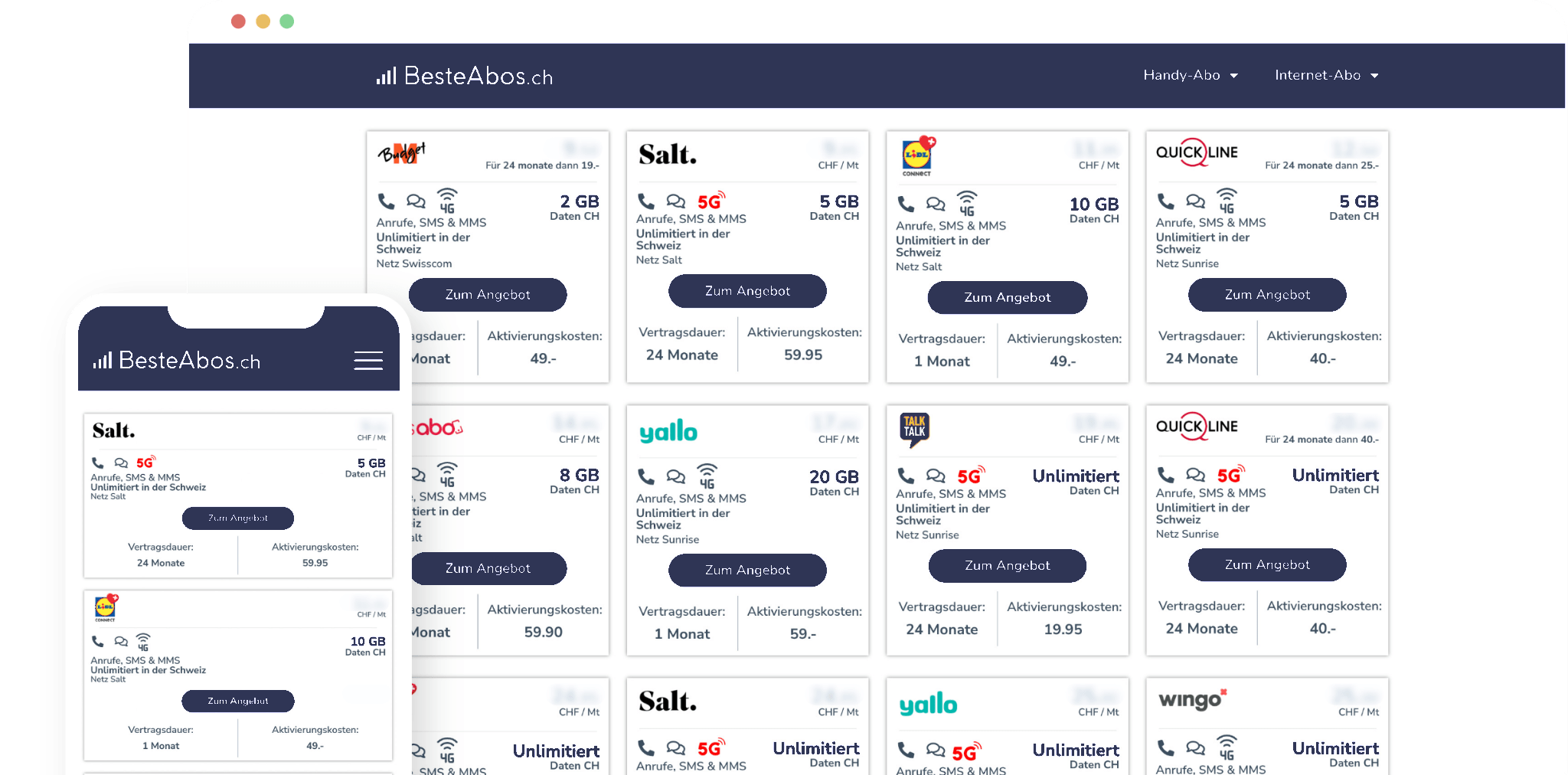The width and height of the screenshot is (1568, 775).
Task: Click the Budget M provider logo
Action: [x=401, y=153]
